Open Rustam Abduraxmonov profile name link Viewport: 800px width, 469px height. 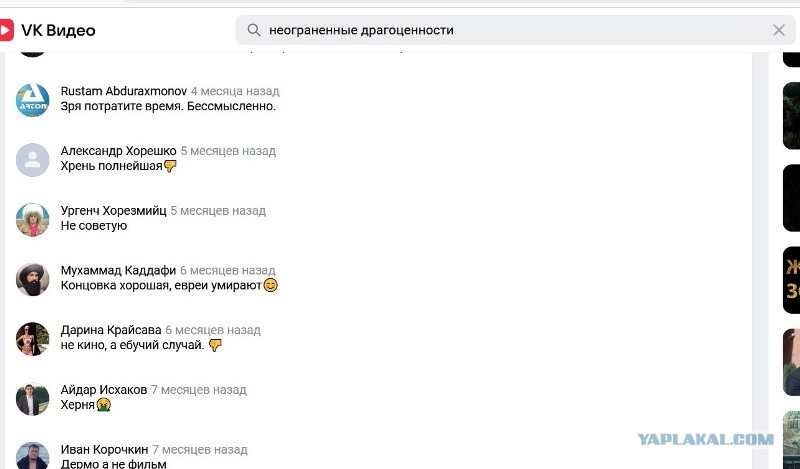click(123, 91)
